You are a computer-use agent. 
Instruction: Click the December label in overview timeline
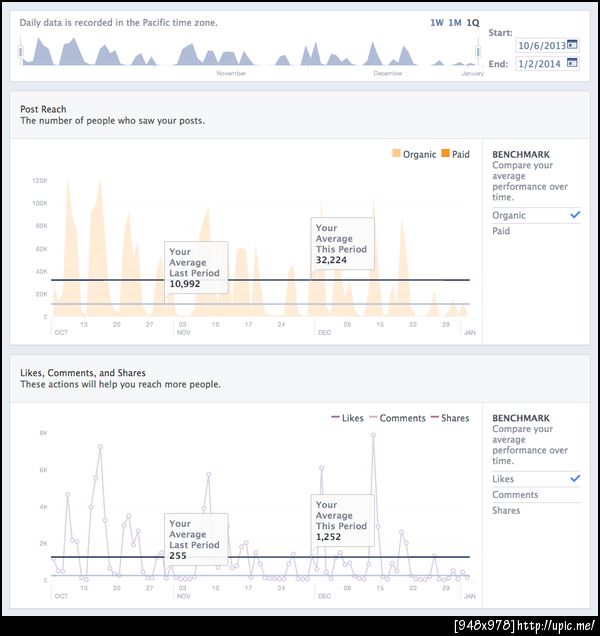point(388,73)
